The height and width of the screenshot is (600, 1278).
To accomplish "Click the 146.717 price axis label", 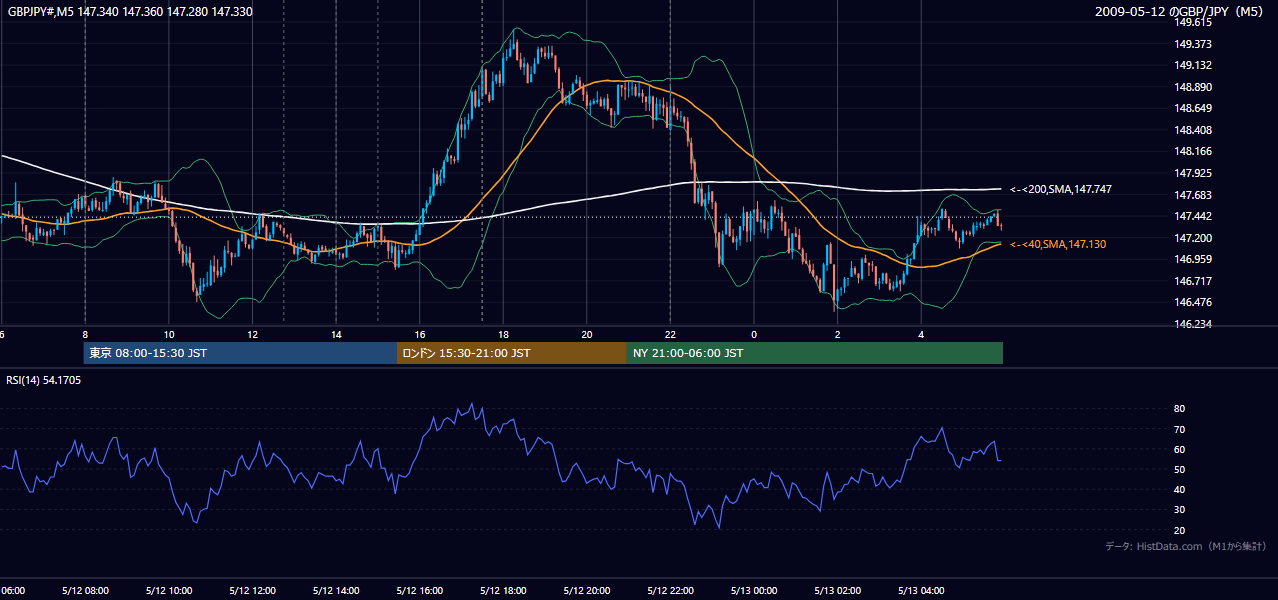I will pyautogui.click(x=1194, y=281).
